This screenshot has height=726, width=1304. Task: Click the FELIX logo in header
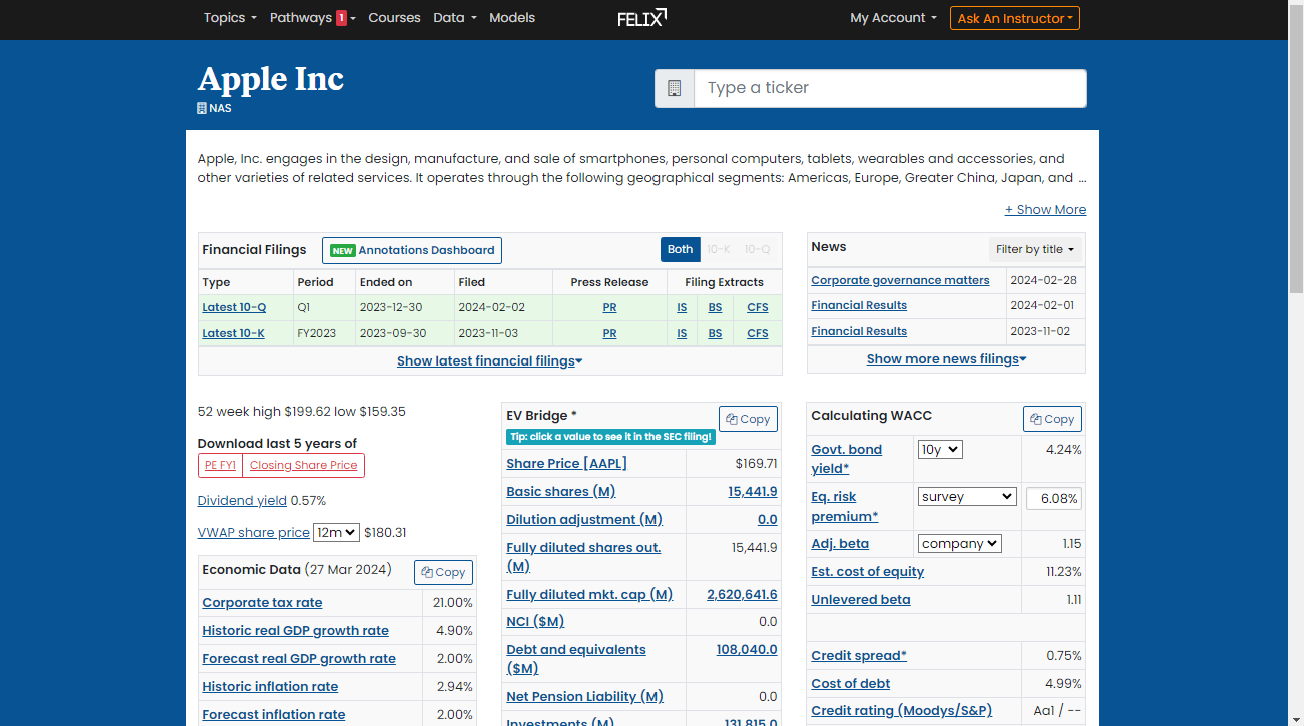(641, 17)
